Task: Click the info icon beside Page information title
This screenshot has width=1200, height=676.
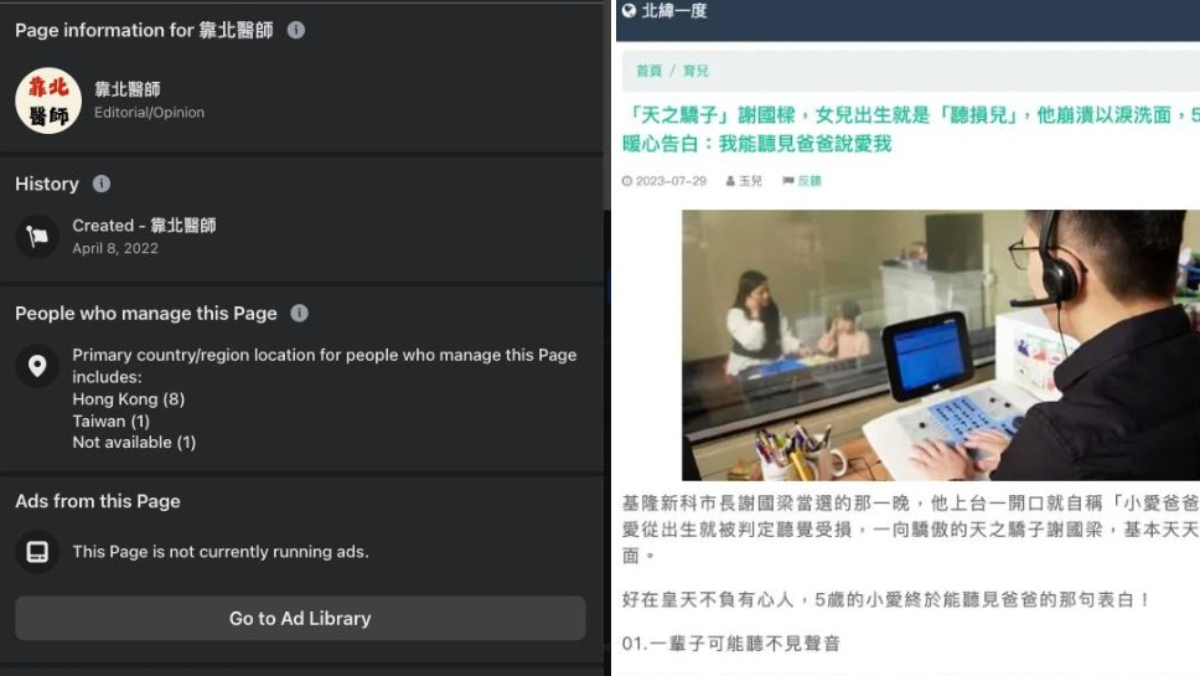Action: click(296, 30)
